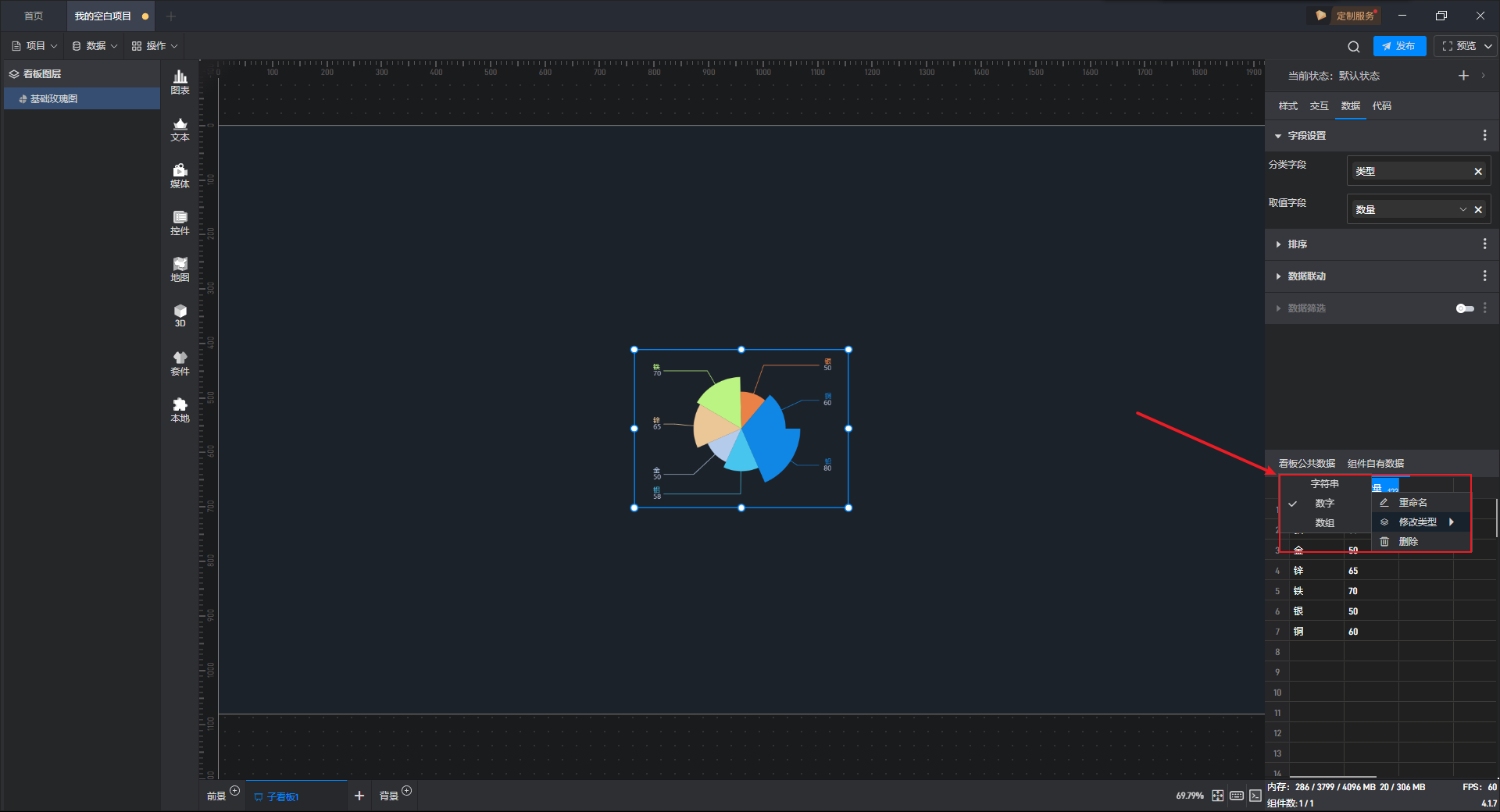Toggle the 数据筛选 switch on

coord(1464,308)
